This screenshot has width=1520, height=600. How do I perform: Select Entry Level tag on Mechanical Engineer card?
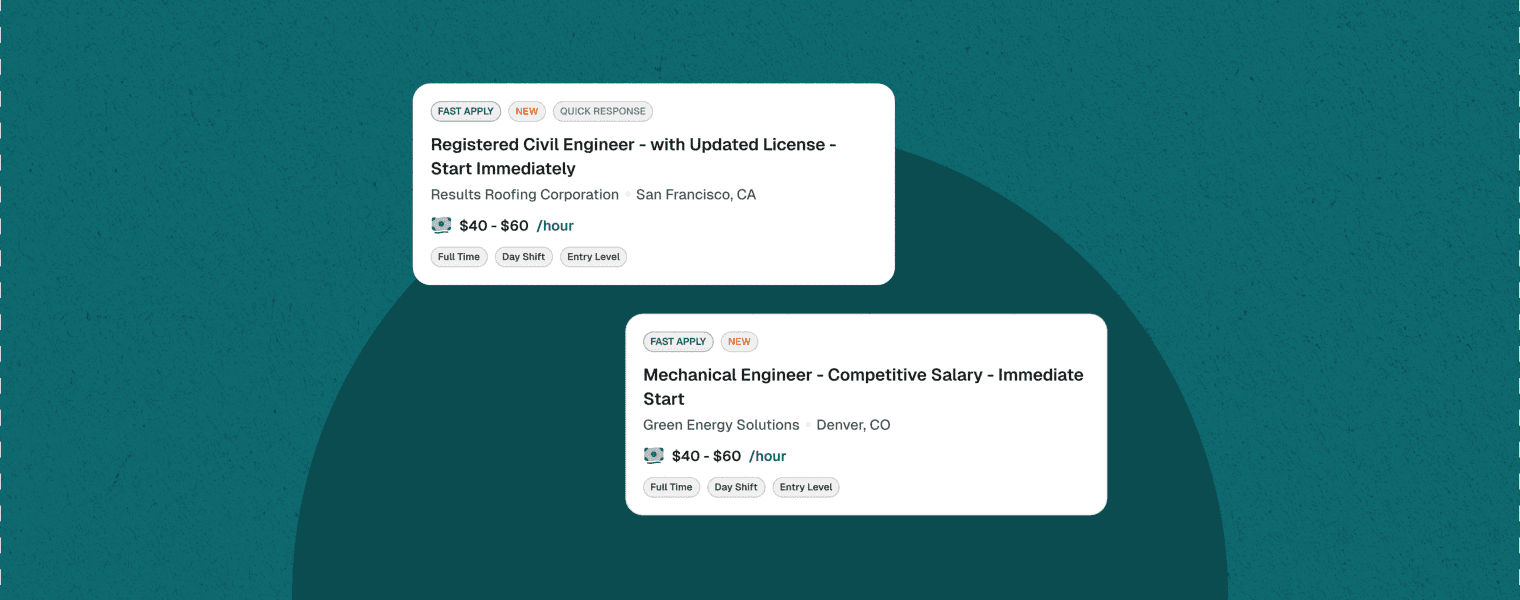(x=806, y=487)
